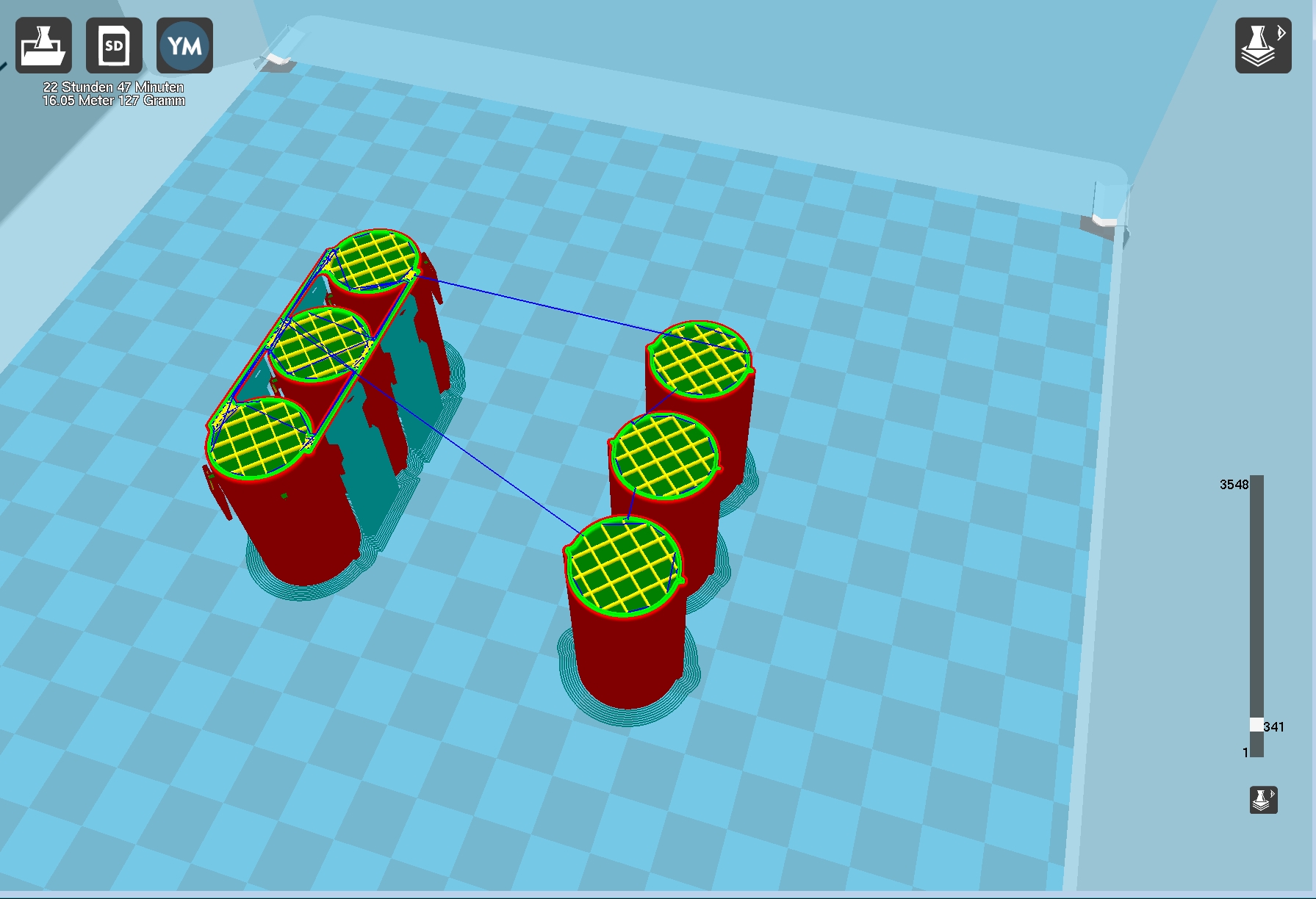
Task: Click the print time estimate text
Action: [113, 87]
